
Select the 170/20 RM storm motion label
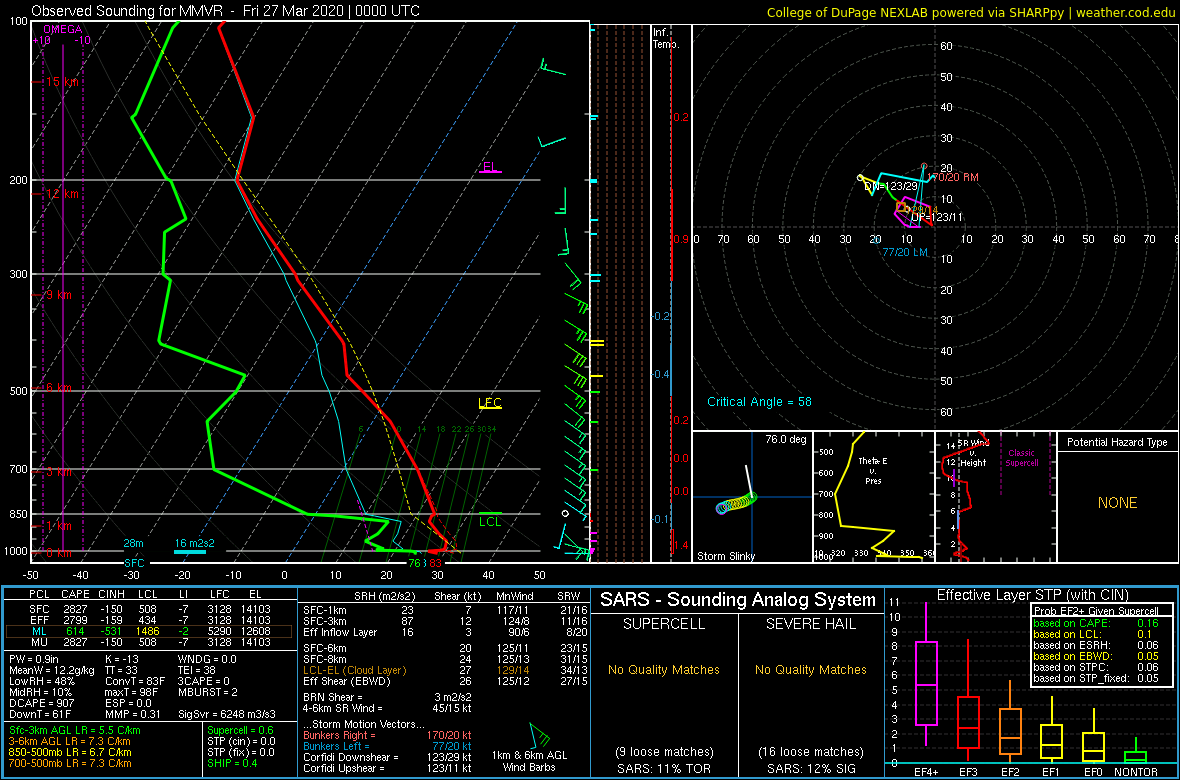(953, 177)
